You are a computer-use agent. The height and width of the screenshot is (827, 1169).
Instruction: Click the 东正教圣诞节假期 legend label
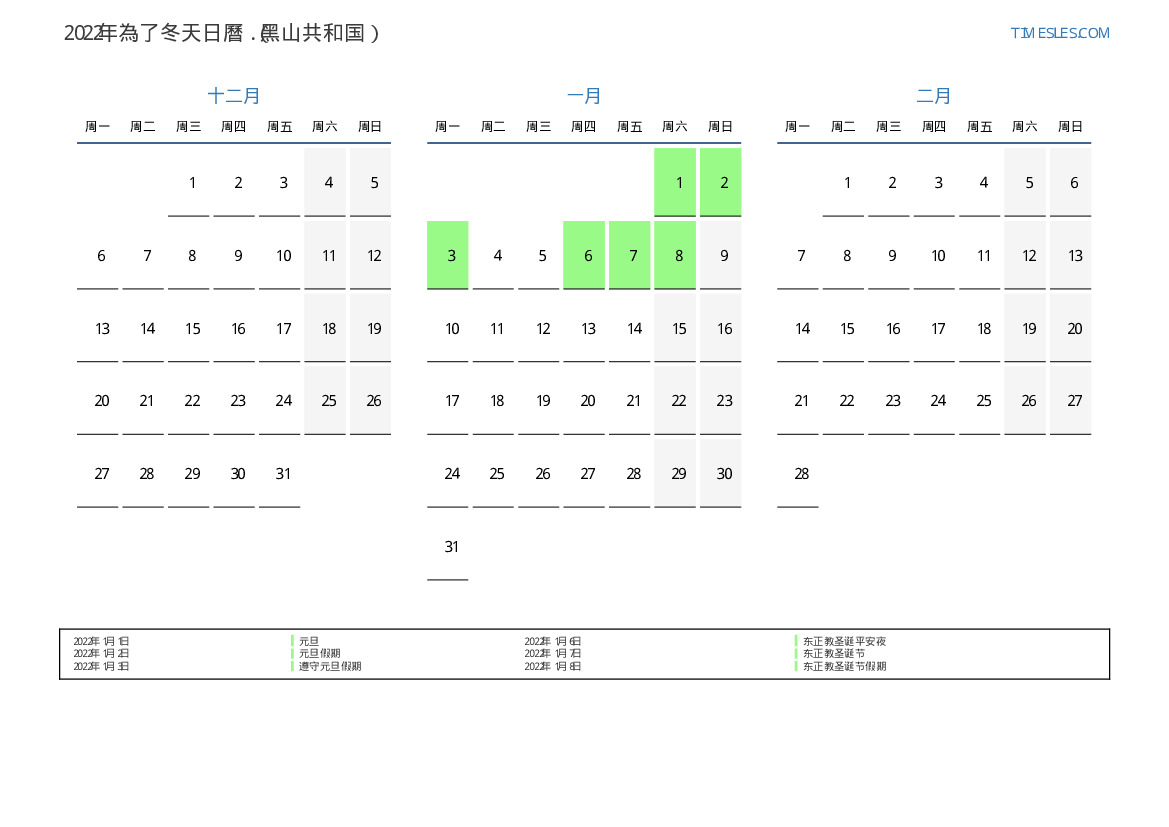844,666
